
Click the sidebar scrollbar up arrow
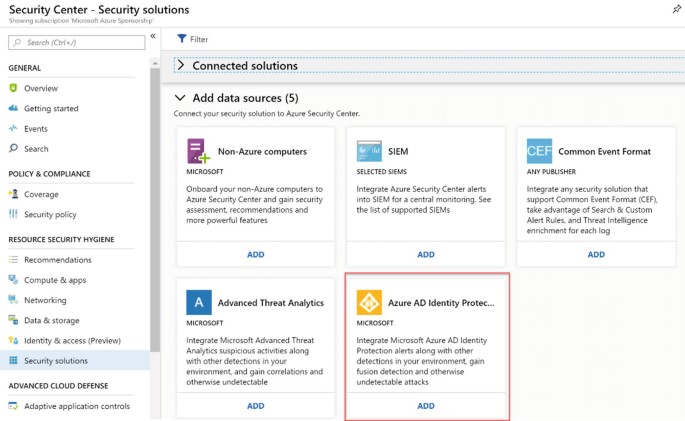point(155,63)
